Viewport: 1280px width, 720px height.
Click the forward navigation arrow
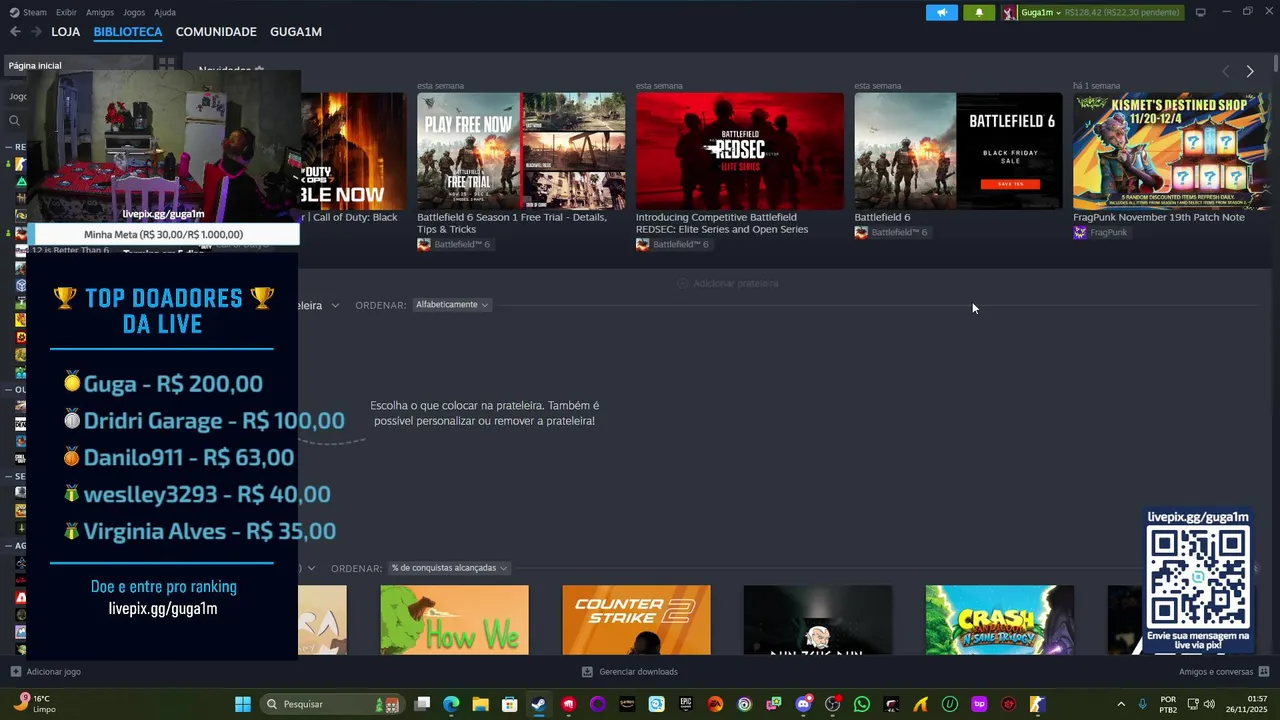36,32
